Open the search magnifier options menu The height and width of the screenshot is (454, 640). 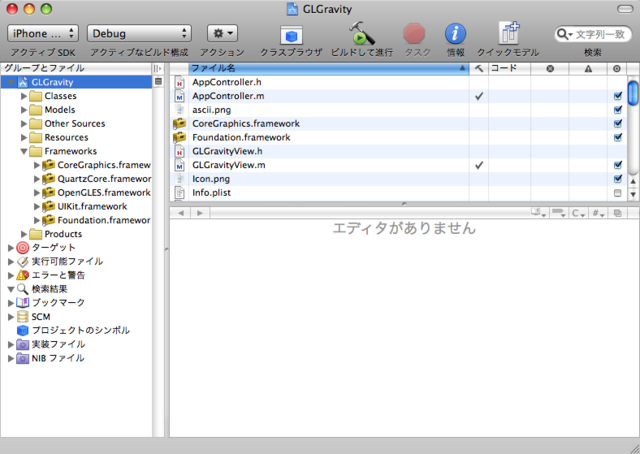[x=565, y=34]
